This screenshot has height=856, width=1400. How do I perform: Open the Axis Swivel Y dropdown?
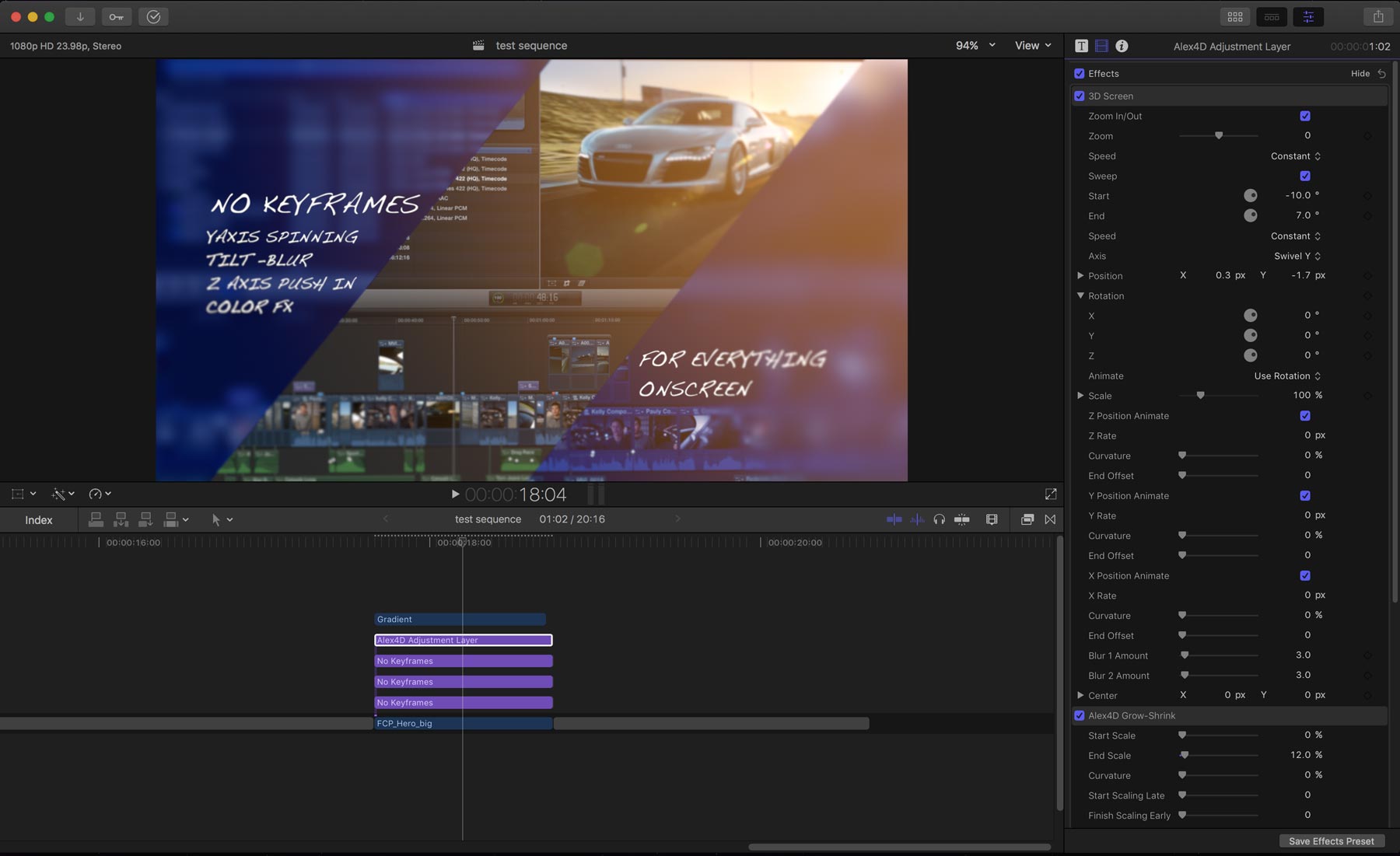pos(1297,256)
